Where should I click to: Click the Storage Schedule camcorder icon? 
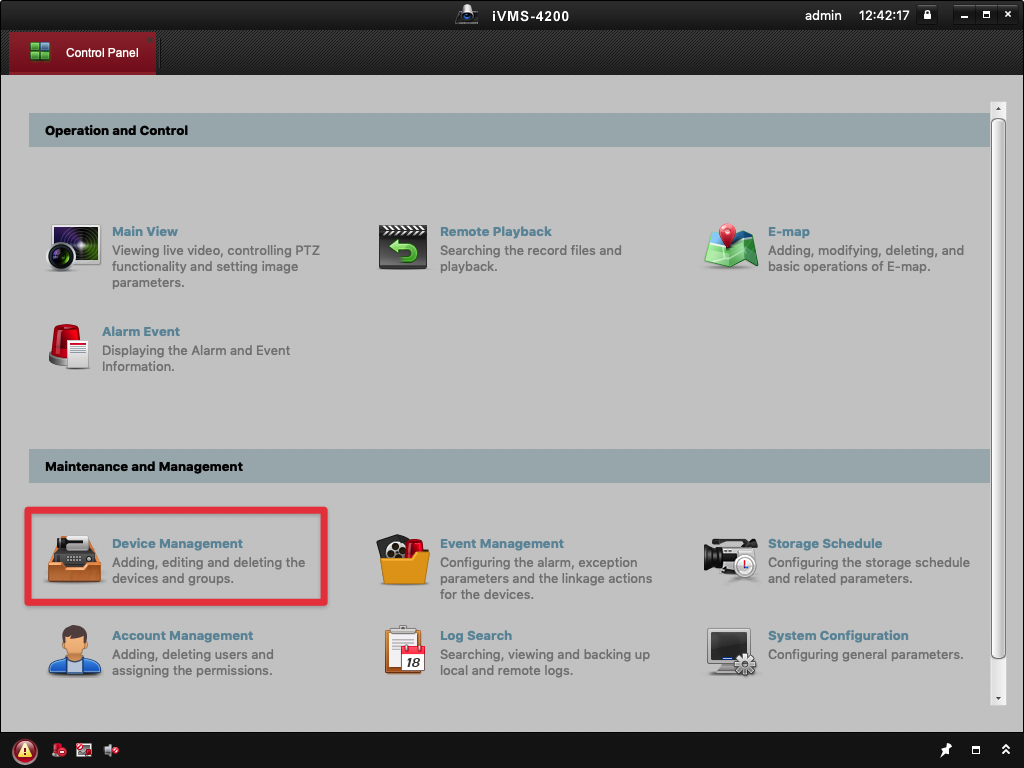point(730,560)
